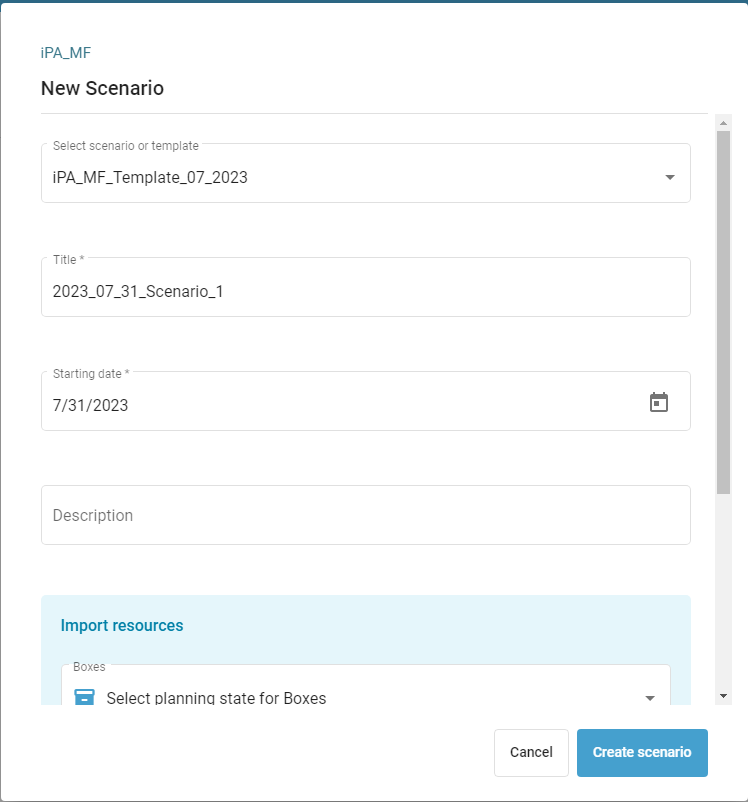Click the scrollbar track below the thumb
Viewport: 748px width, 802px height.
point(723,591)
